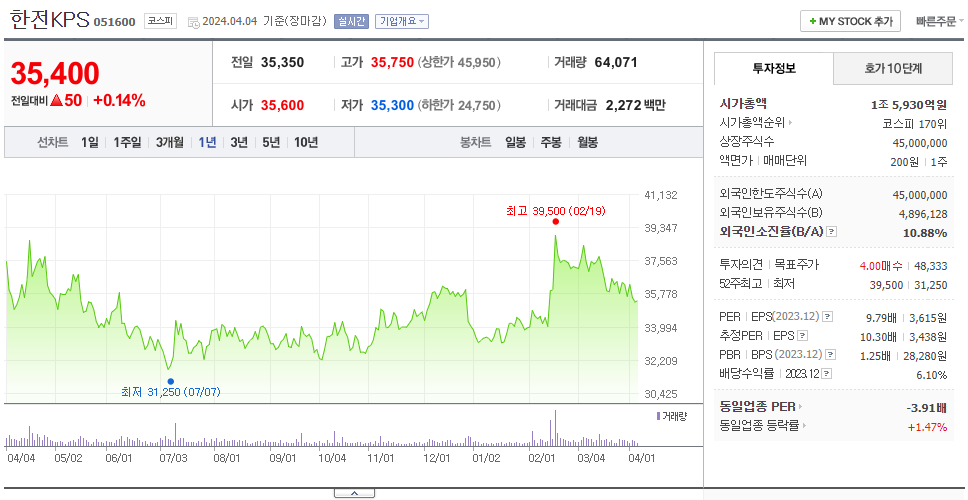Click the red up-triangle price change icon

(56, 101)
